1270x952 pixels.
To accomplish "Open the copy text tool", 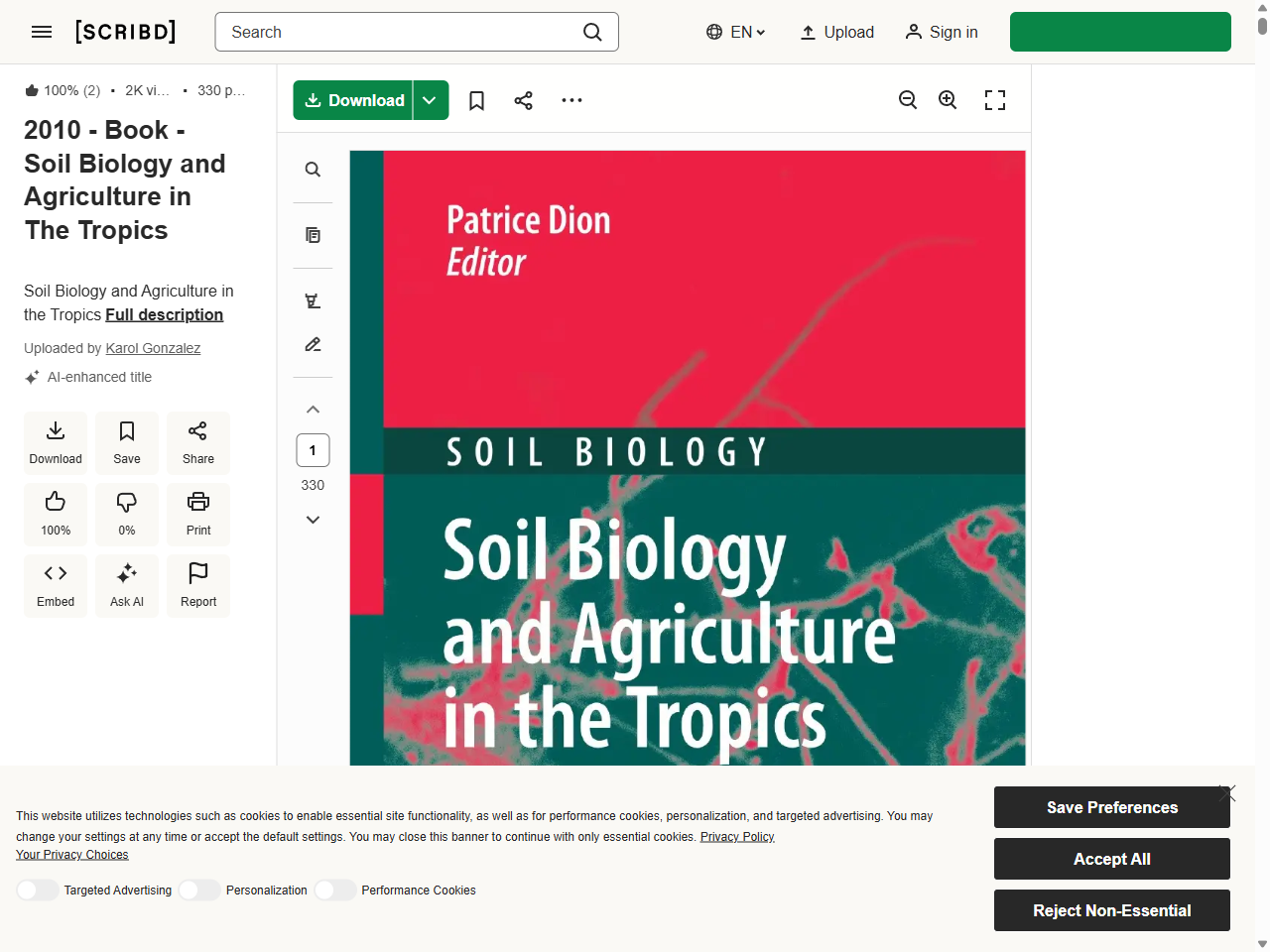I will click(x=313, y=235).
